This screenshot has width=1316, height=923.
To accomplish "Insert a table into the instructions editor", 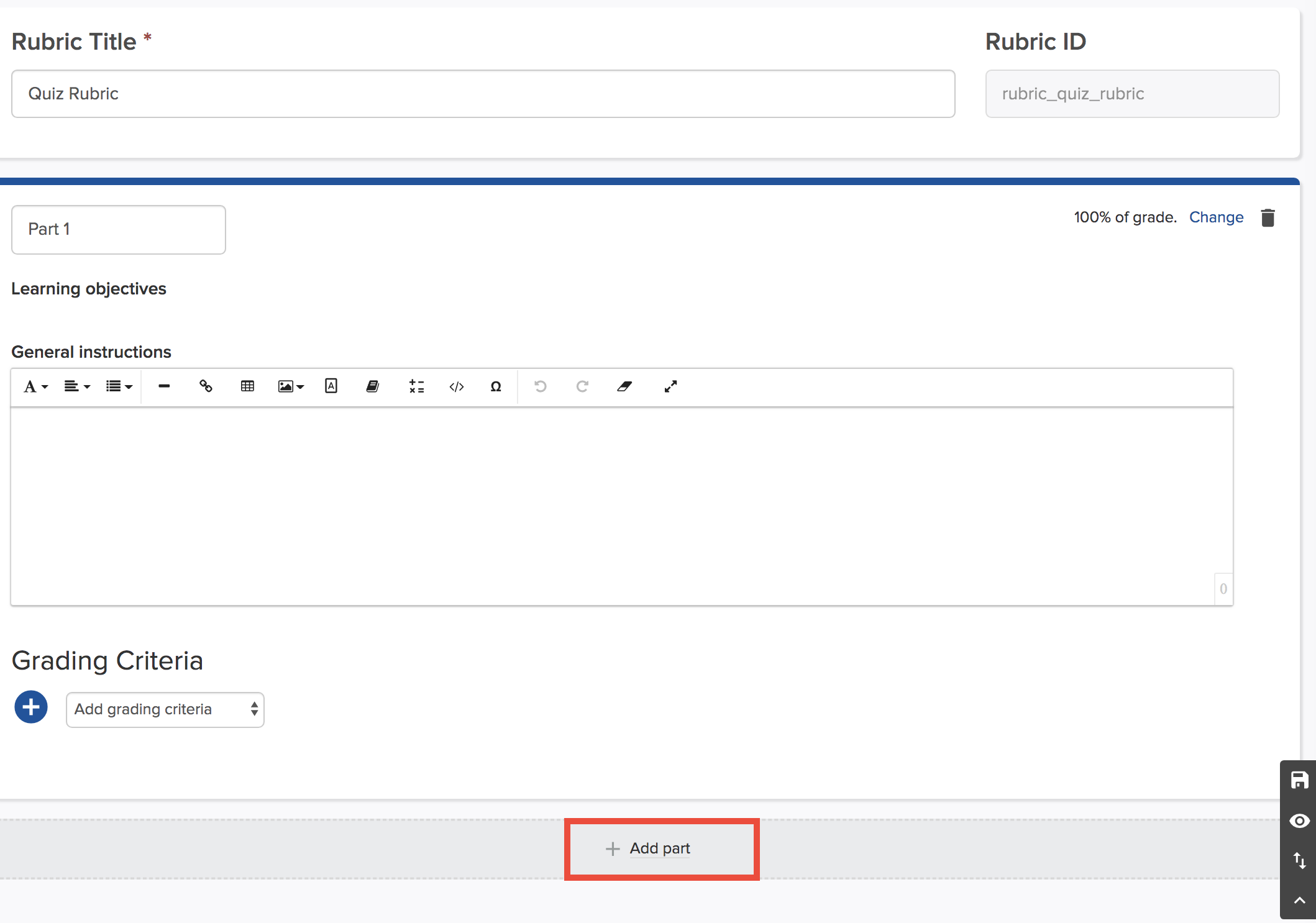I will [247, 386].
